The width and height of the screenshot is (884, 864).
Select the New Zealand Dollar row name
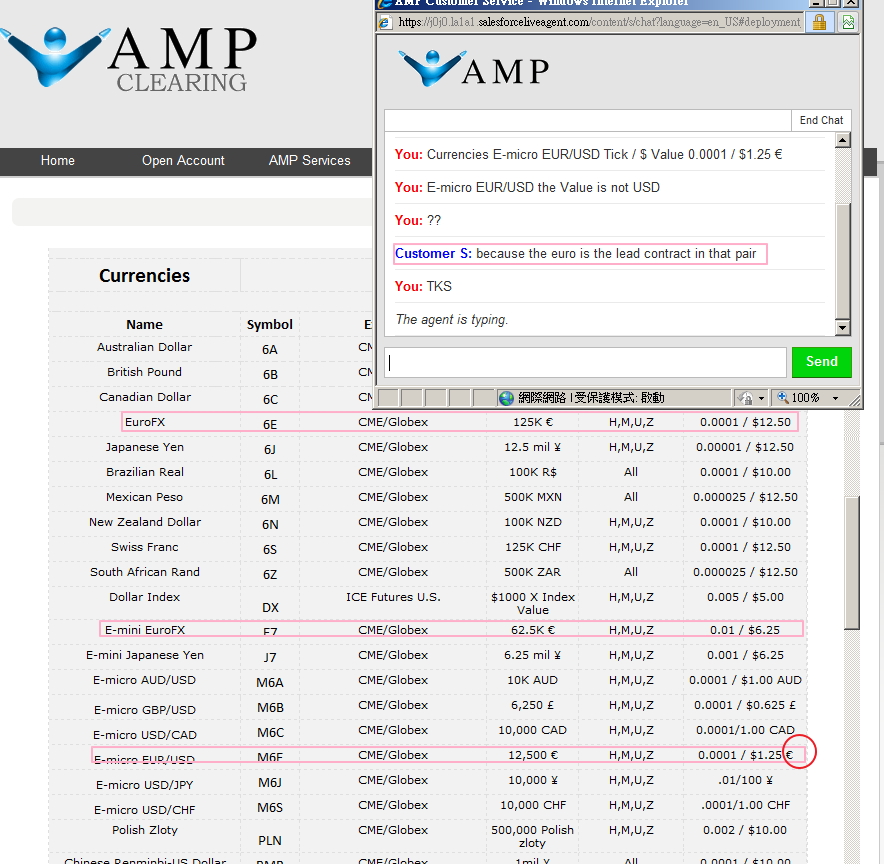[x=145, y=522]
